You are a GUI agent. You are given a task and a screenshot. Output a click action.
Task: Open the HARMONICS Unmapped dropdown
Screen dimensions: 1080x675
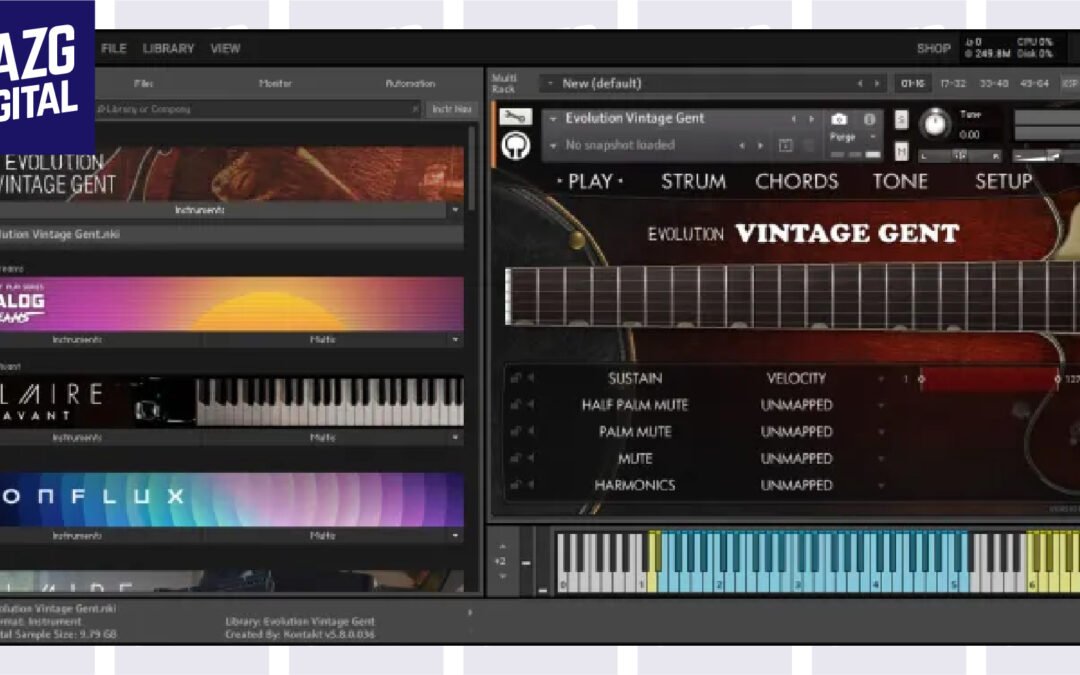click(881, 486)
